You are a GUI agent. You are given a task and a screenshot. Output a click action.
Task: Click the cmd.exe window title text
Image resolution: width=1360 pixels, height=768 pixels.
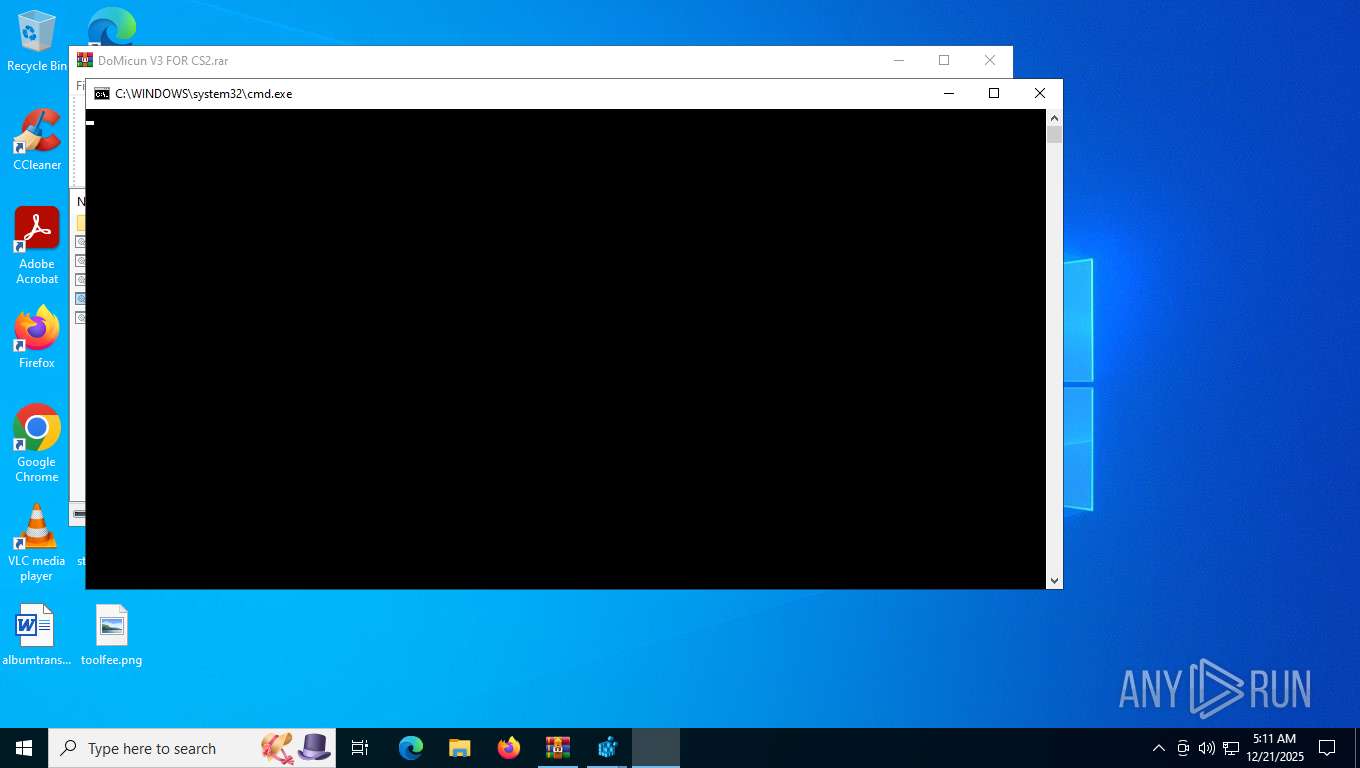tap(204, 94)
